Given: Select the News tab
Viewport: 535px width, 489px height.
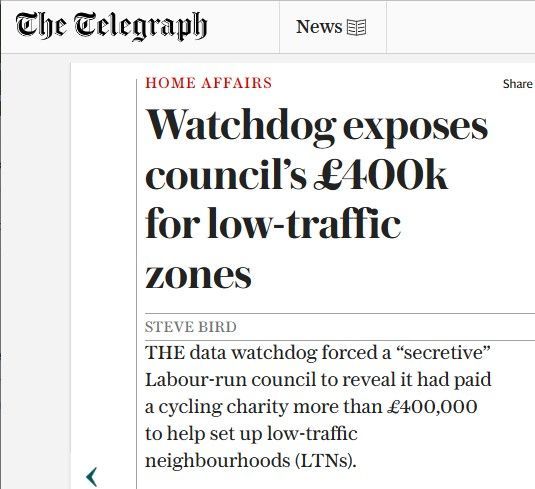Looking at the screenshot, I should pyautogui.click(x=333, y=27).
